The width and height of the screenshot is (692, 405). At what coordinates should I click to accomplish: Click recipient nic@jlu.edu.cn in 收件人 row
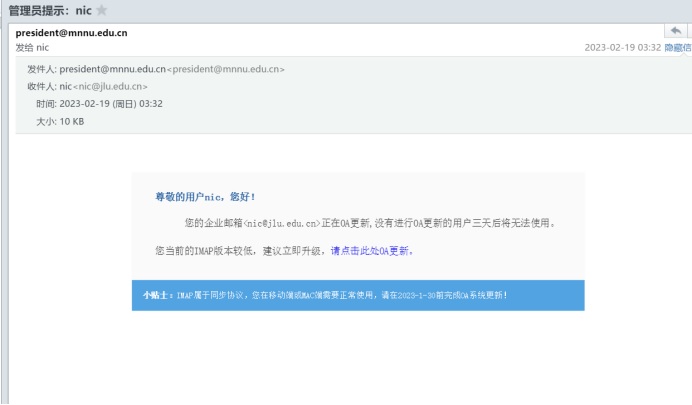104,87
